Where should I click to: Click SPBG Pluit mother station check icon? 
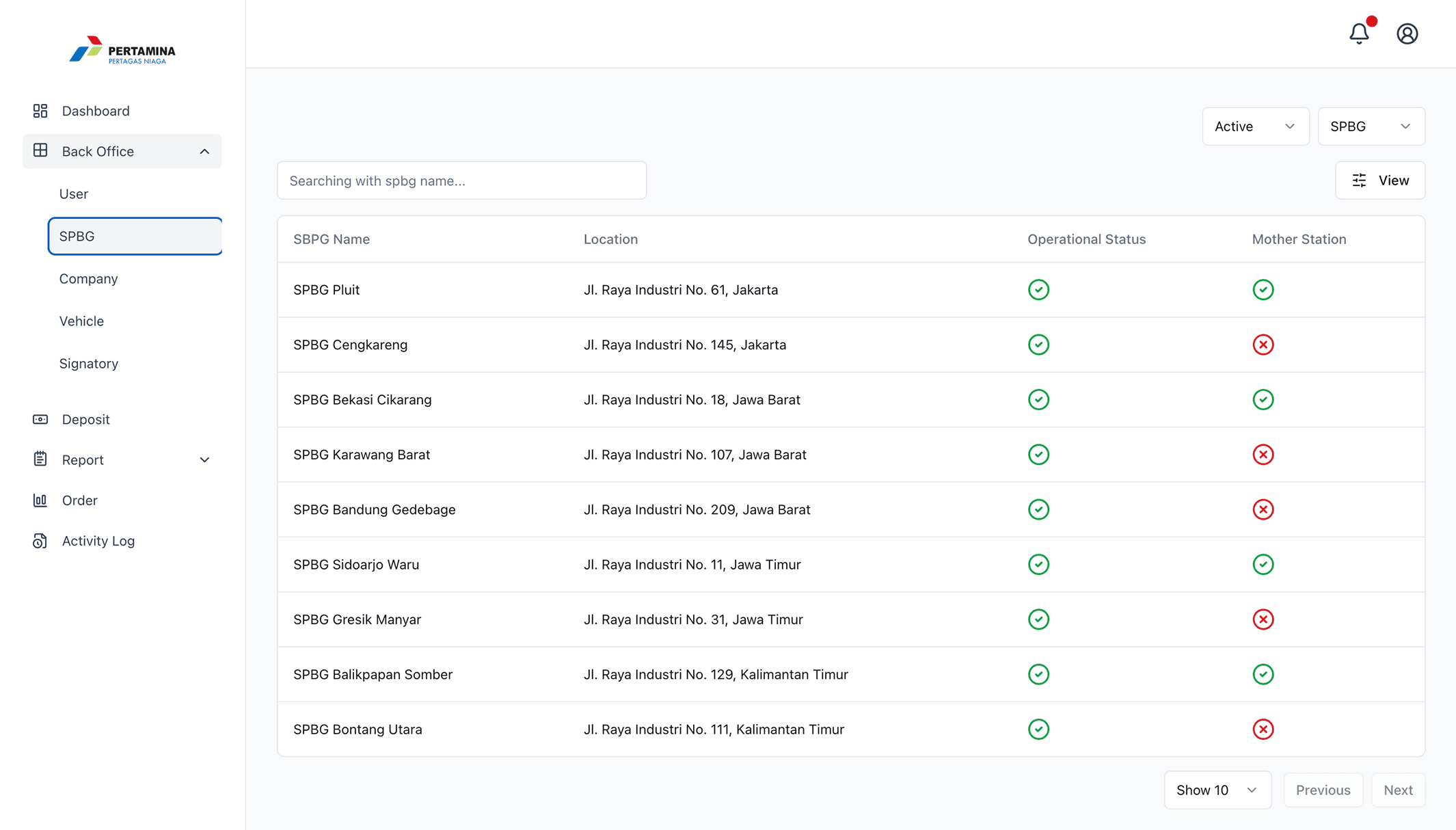1263,290
